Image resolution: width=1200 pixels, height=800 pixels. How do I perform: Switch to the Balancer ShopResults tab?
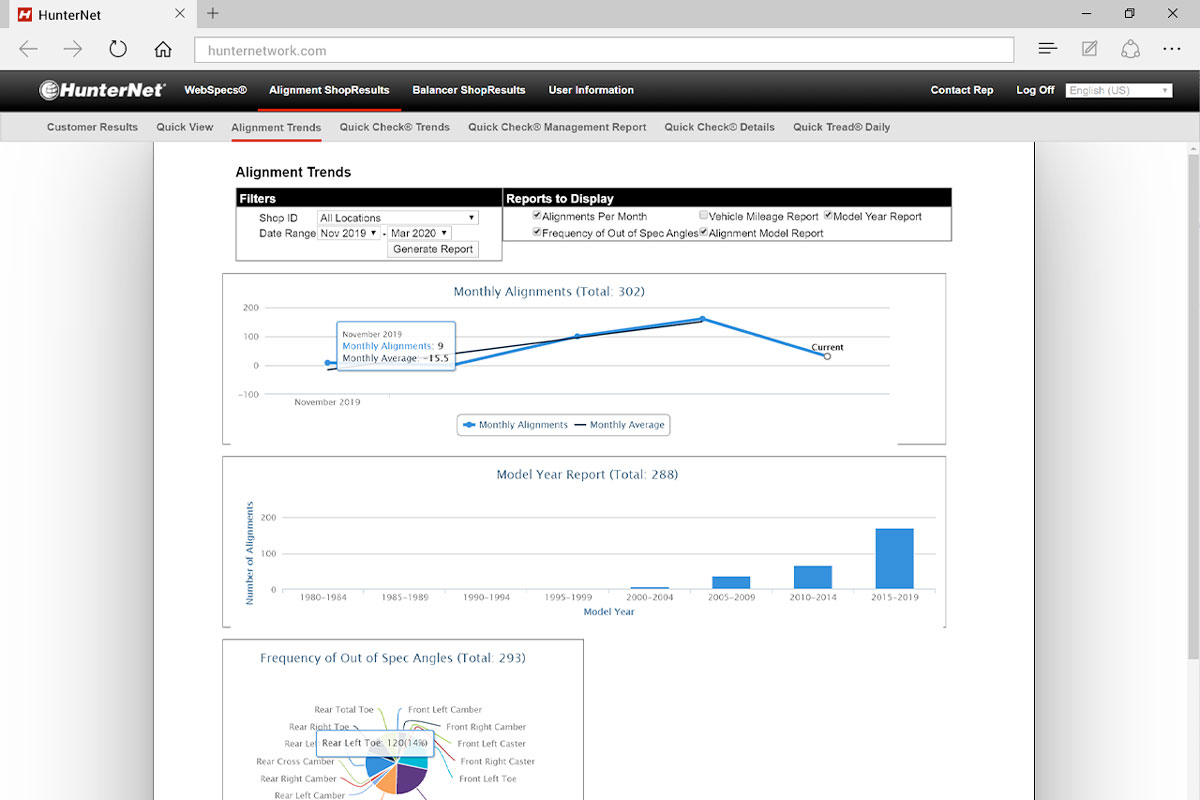click(x=469, y=90)
